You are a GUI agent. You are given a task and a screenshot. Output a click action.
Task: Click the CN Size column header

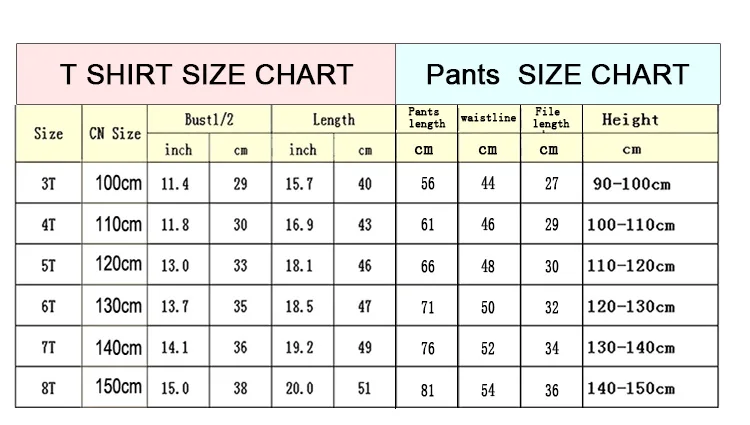pos(115,133)
